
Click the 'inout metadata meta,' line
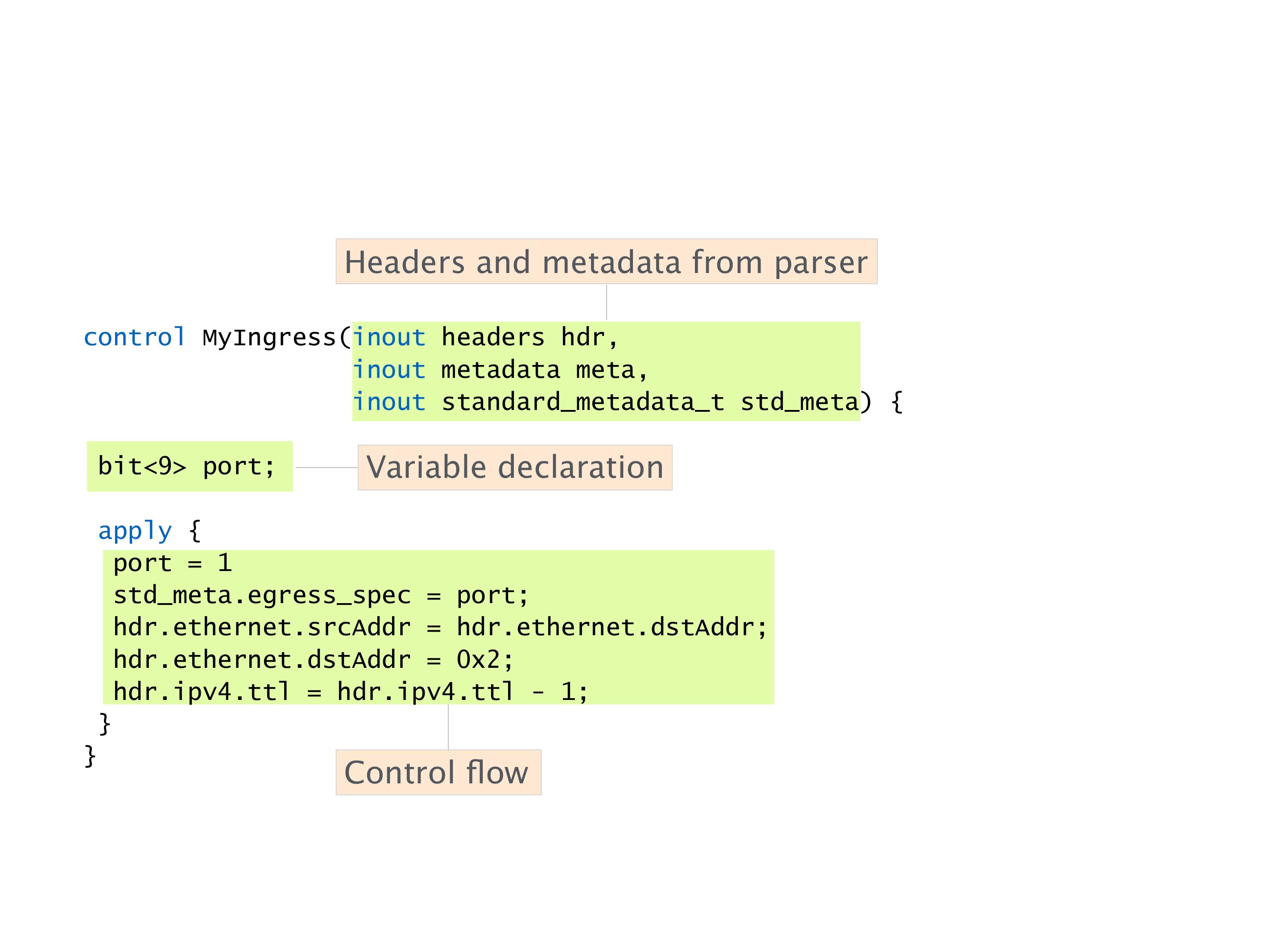[500, 370]
